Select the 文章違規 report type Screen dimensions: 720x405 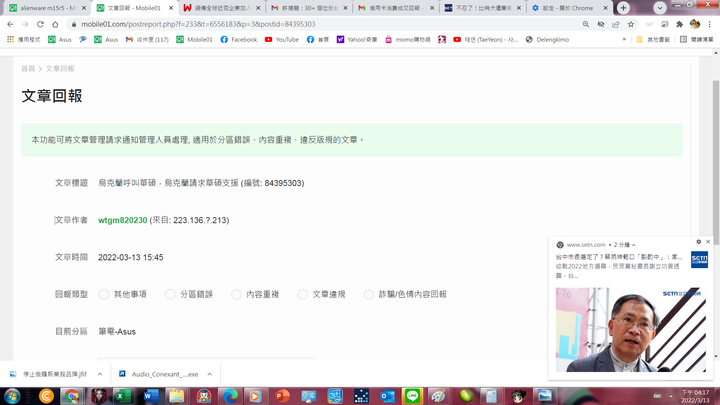(x=302, y=294)
